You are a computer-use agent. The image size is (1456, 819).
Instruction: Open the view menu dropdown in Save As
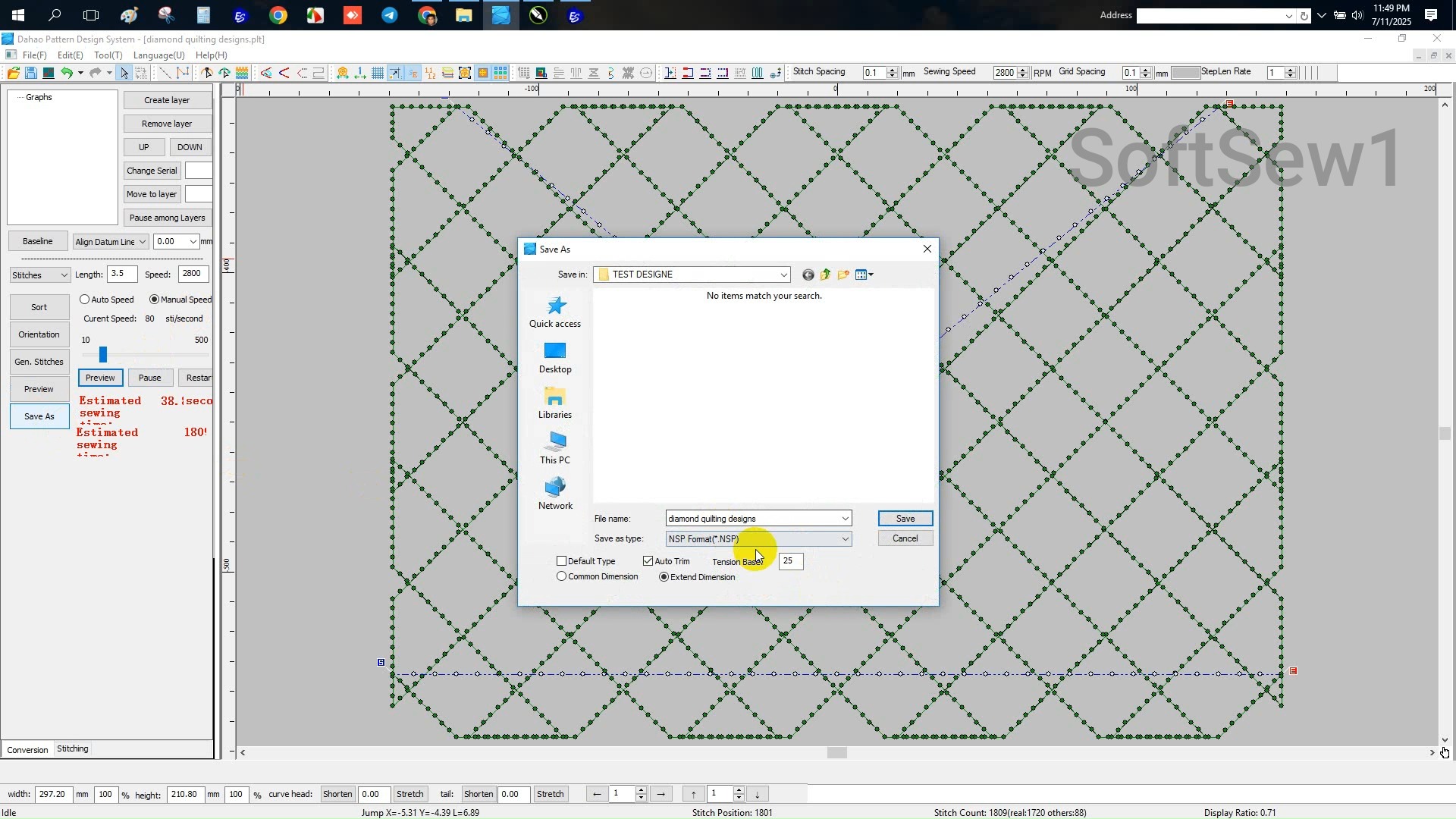[x=864, y=275]
